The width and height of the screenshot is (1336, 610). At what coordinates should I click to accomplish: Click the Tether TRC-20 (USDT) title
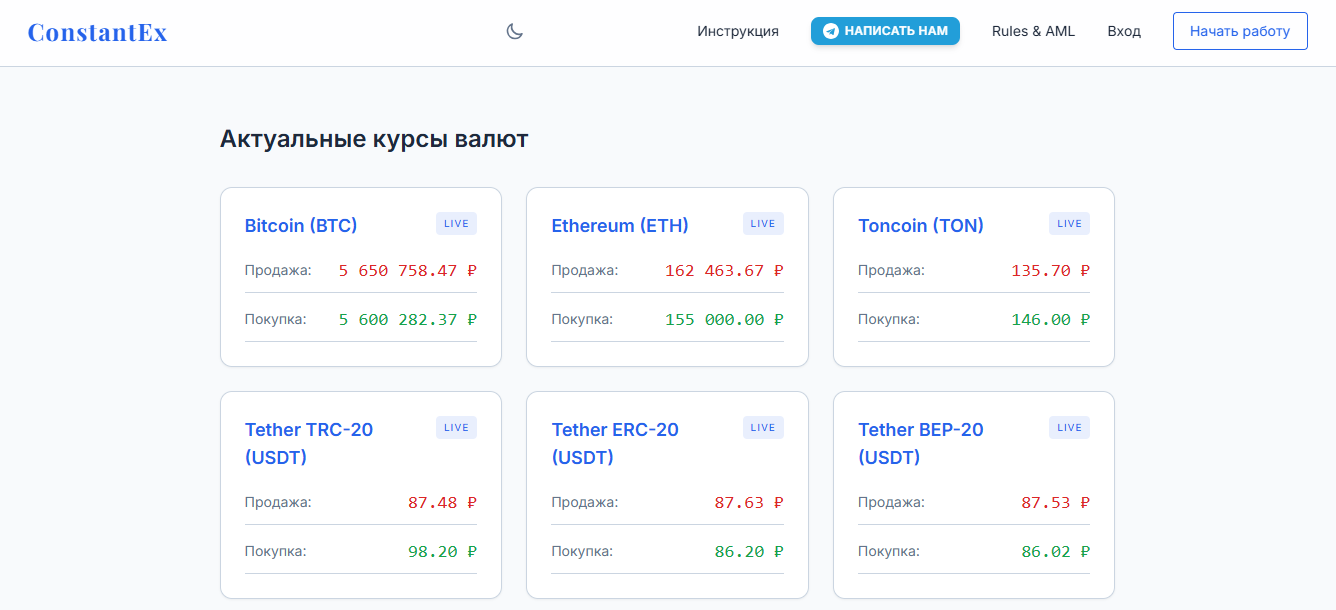309,444
